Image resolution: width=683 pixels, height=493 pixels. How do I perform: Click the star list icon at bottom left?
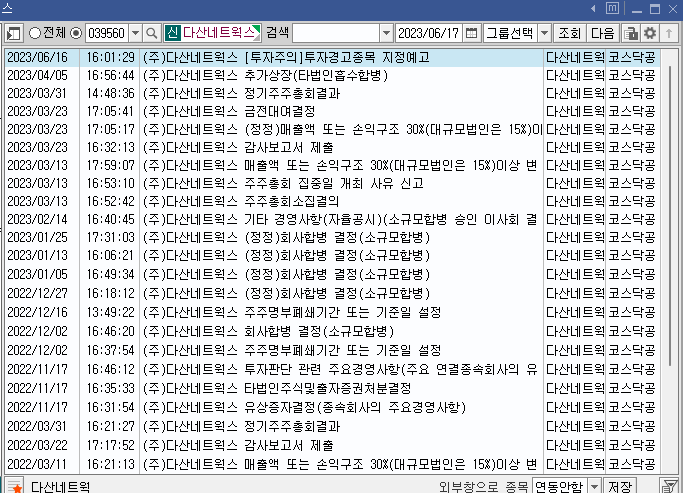pyautogui.click(x=14, y=486)
